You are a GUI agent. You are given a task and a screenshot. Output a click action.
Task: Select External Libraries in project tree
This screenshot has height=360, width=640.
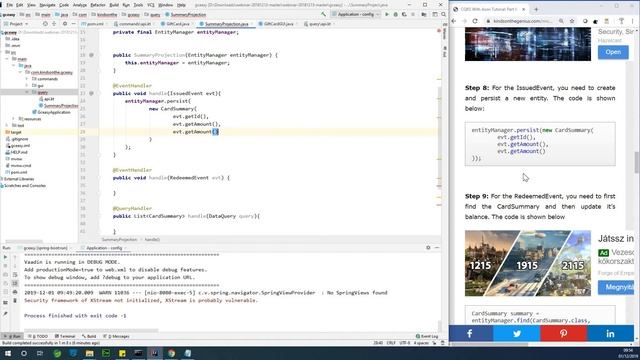17,179
